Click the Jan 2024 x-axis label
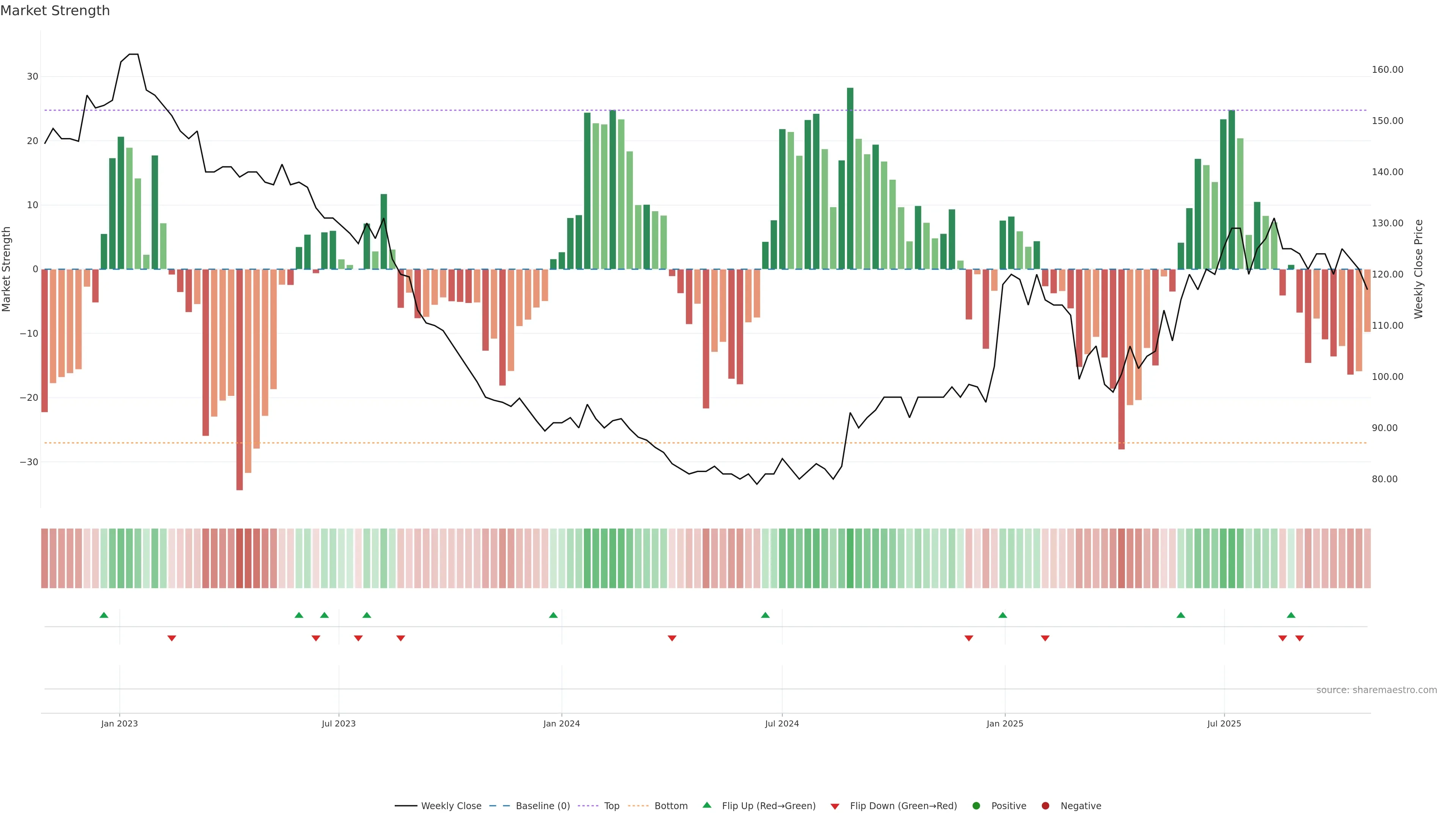 tap(561, 723)
